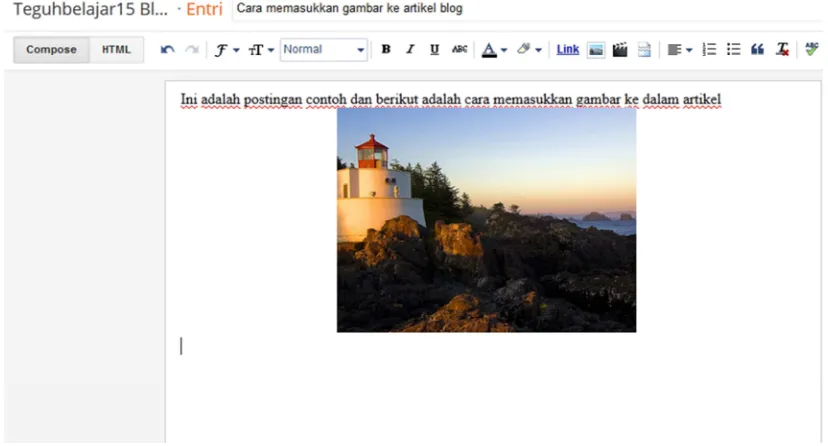Create a numbered list
Viewport: 828px width, 446px height.
(709, 50)
